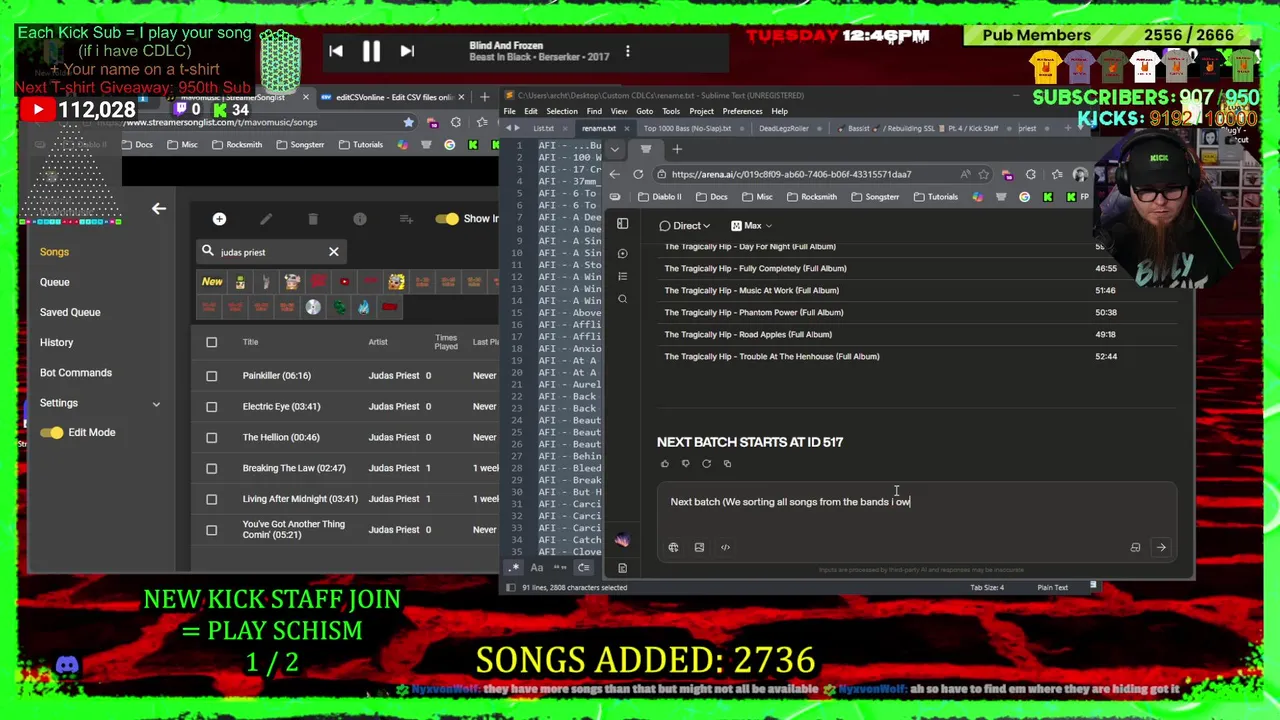Click the info icon in songlist toolbar
The width and height of the screenshot is (1280, 720).
pyautogui.click(x=360, y=219)
